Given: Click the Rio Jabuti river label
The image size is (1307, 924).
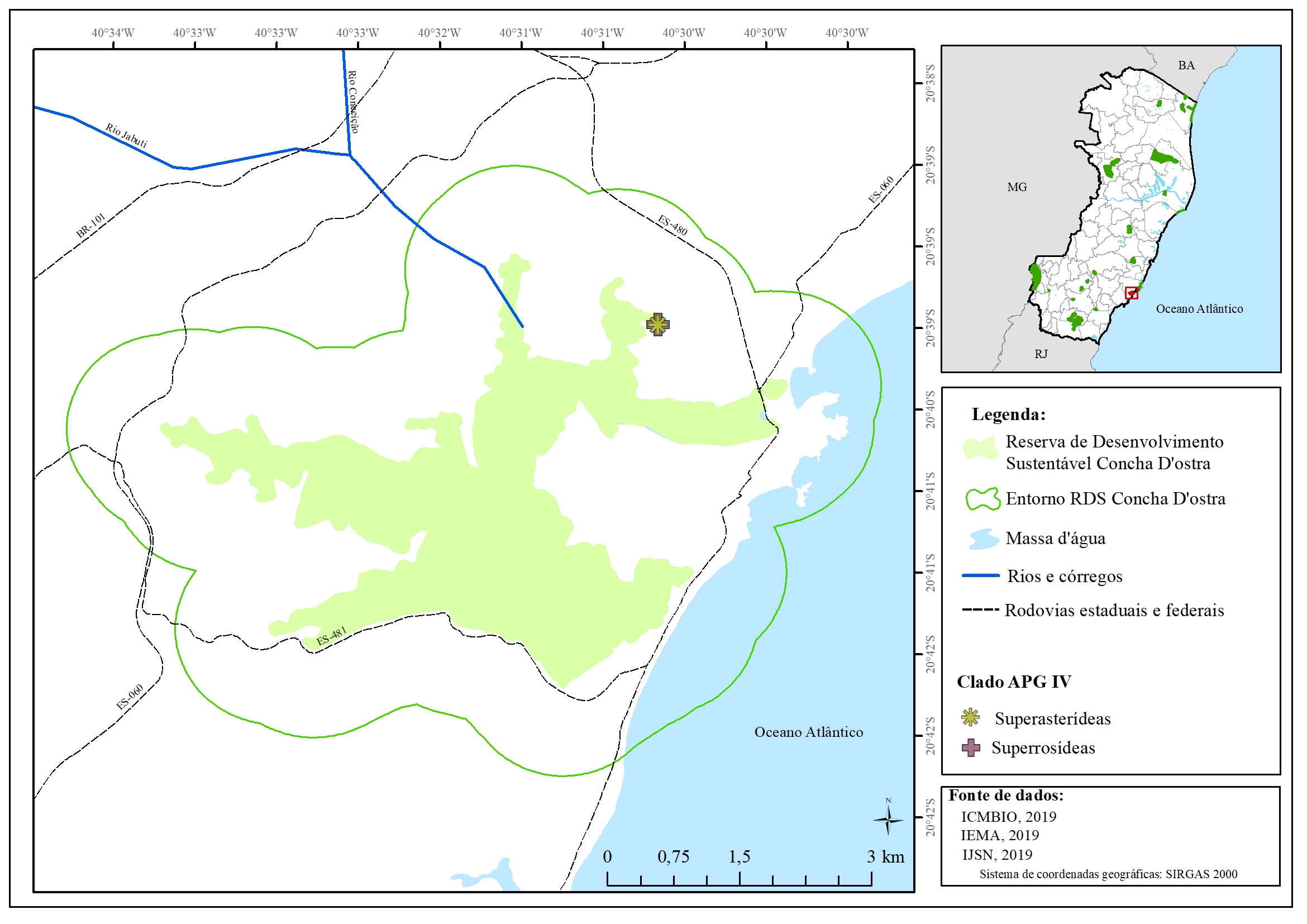Looking at the screenshot, I should click(x=126, y=136).
